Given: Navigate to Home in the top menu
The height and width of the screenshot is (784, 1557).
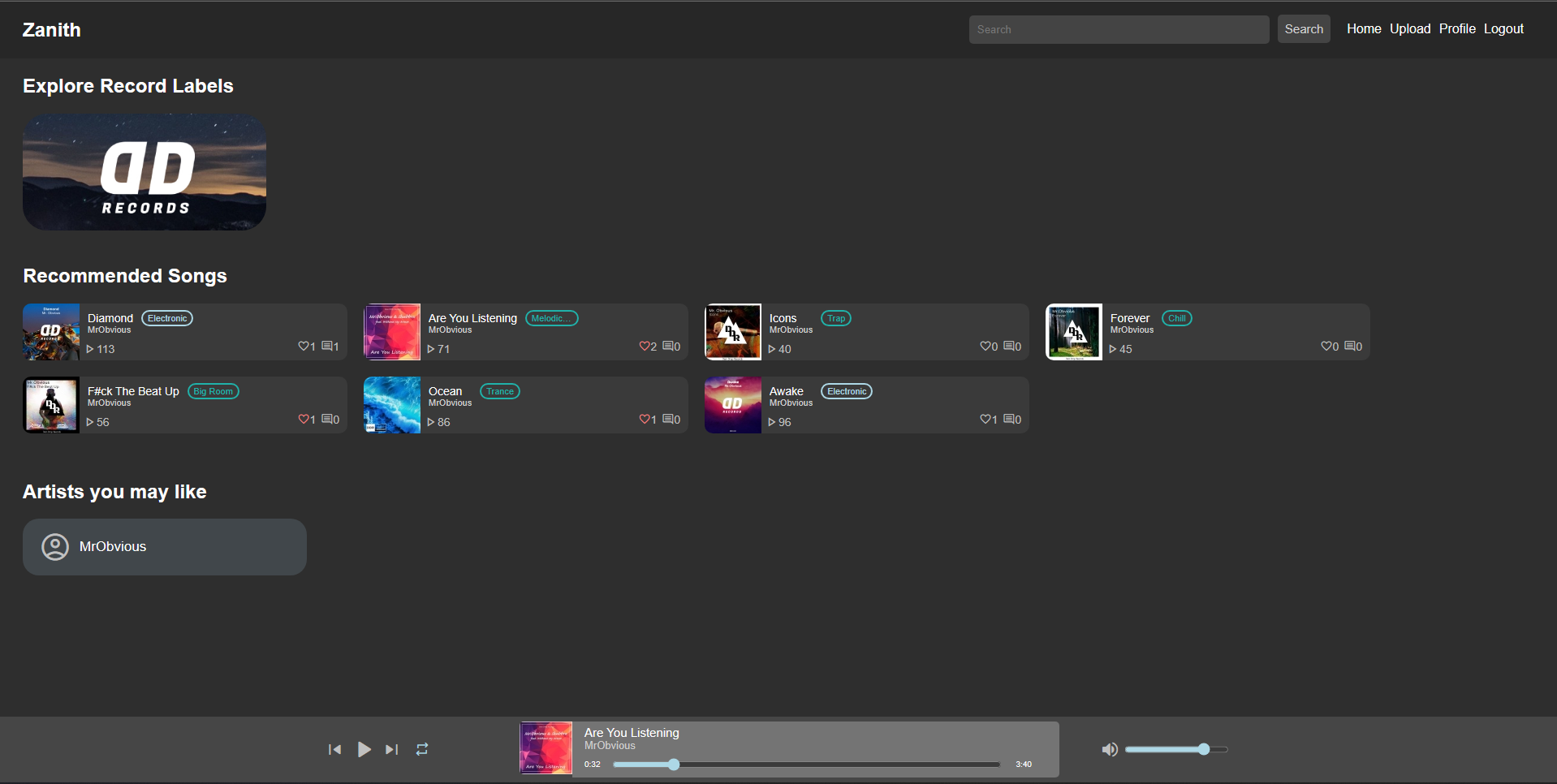Looking at the screenshot, I should tap(1363, 28).
